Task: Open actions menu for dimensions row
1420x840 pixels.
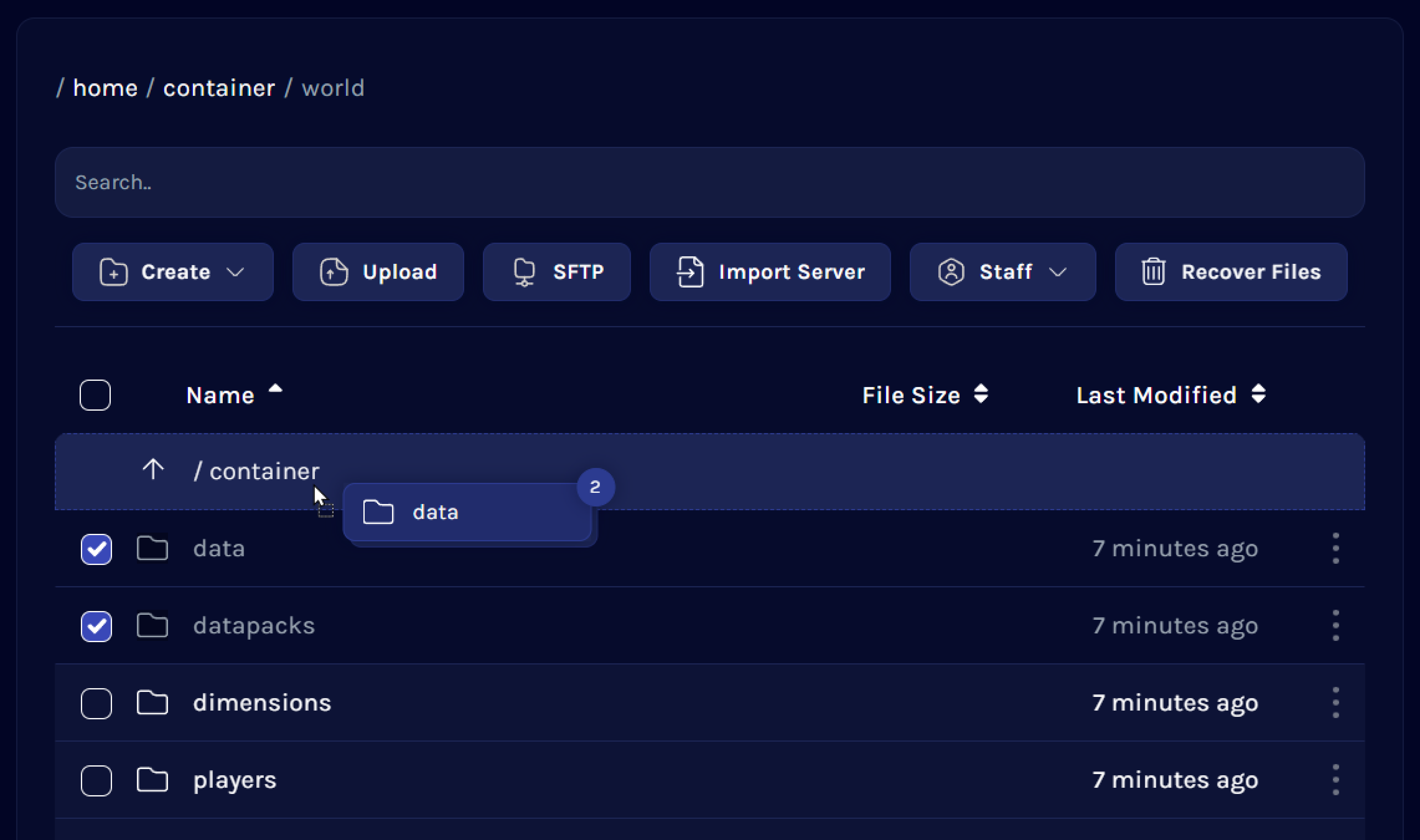Action: (1336, 702)
